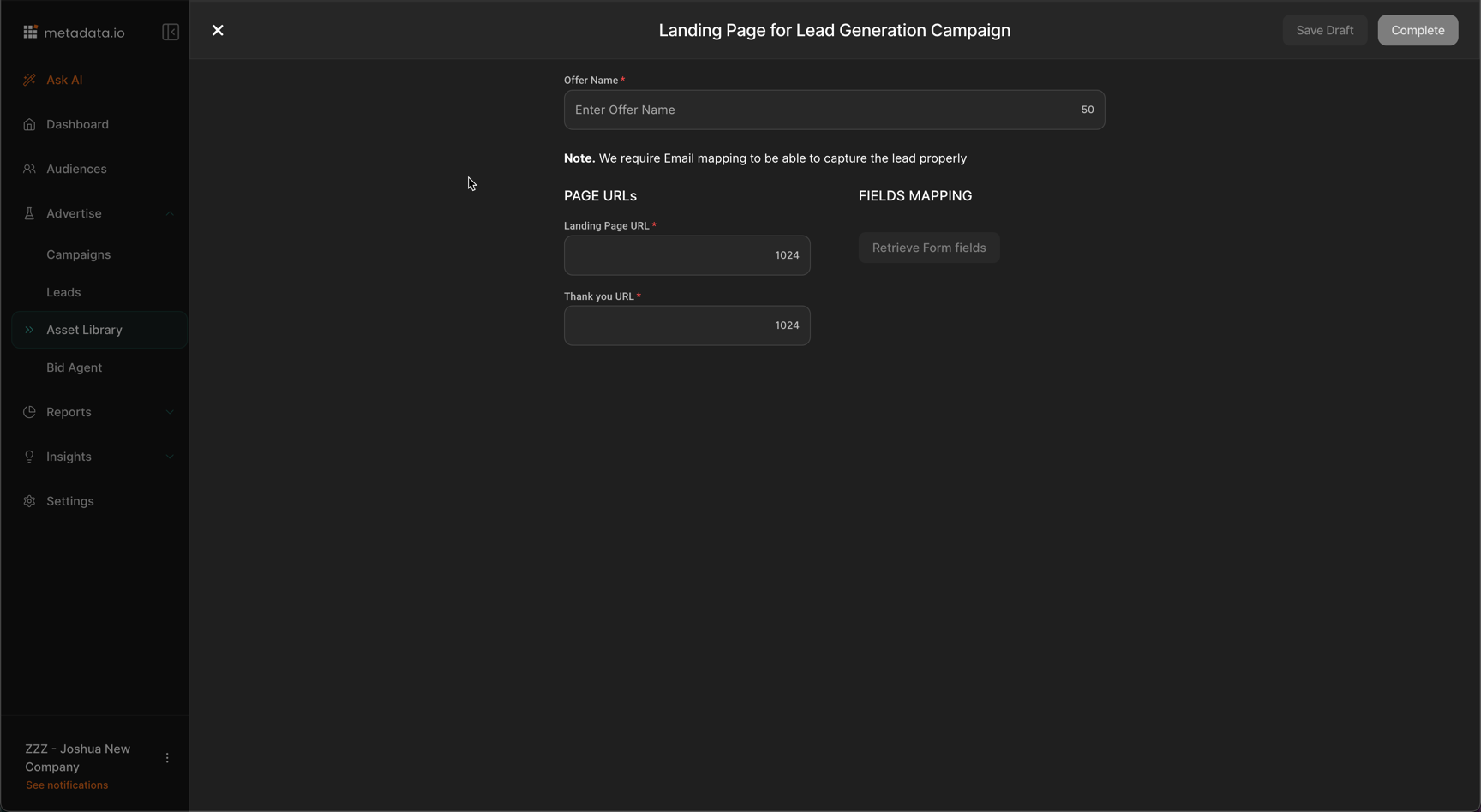Open the company options three-dot menu
This screenshot has width=1481, height=812.
167,758
